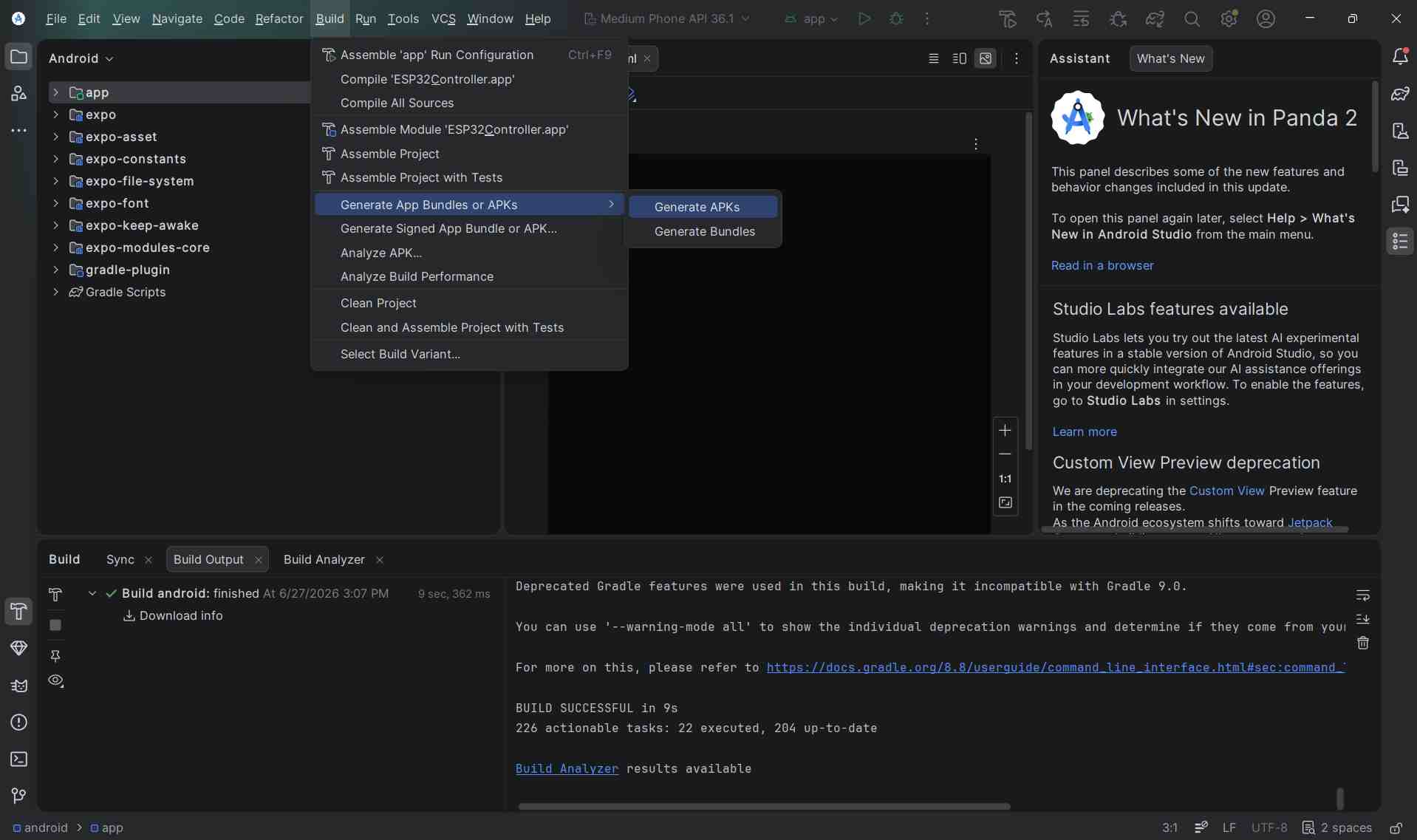
Task: Expand expo-file-system module
Action: click(x=55, y=181)
